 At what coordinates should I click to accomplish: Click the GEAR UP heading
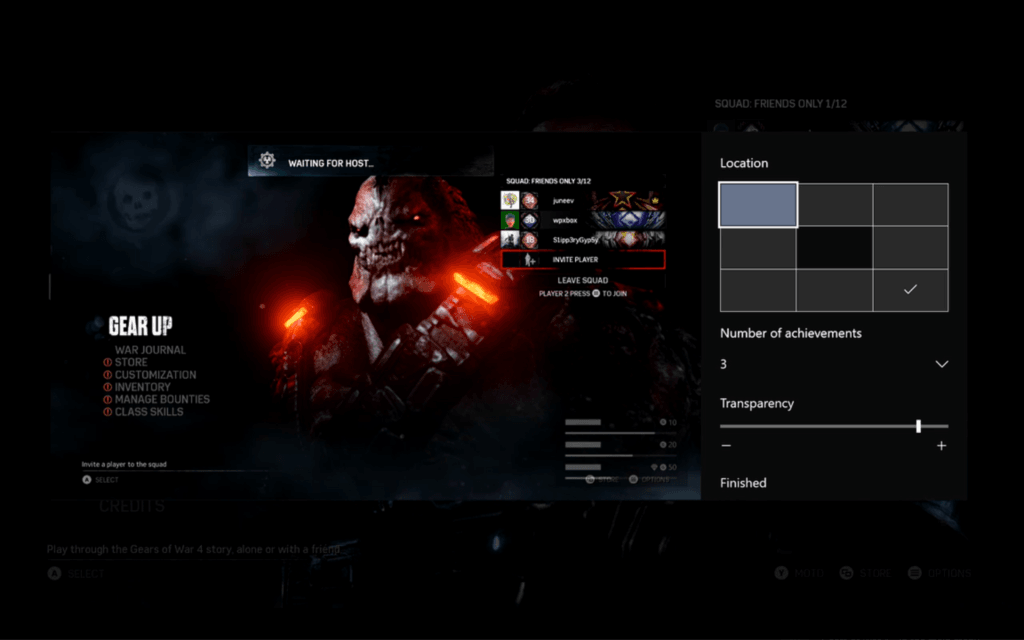click(140, 326)
